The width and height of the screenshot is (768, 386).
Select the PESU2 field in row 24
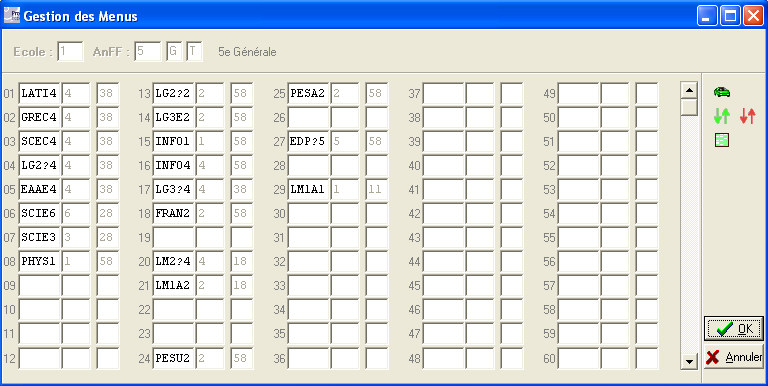173,359
